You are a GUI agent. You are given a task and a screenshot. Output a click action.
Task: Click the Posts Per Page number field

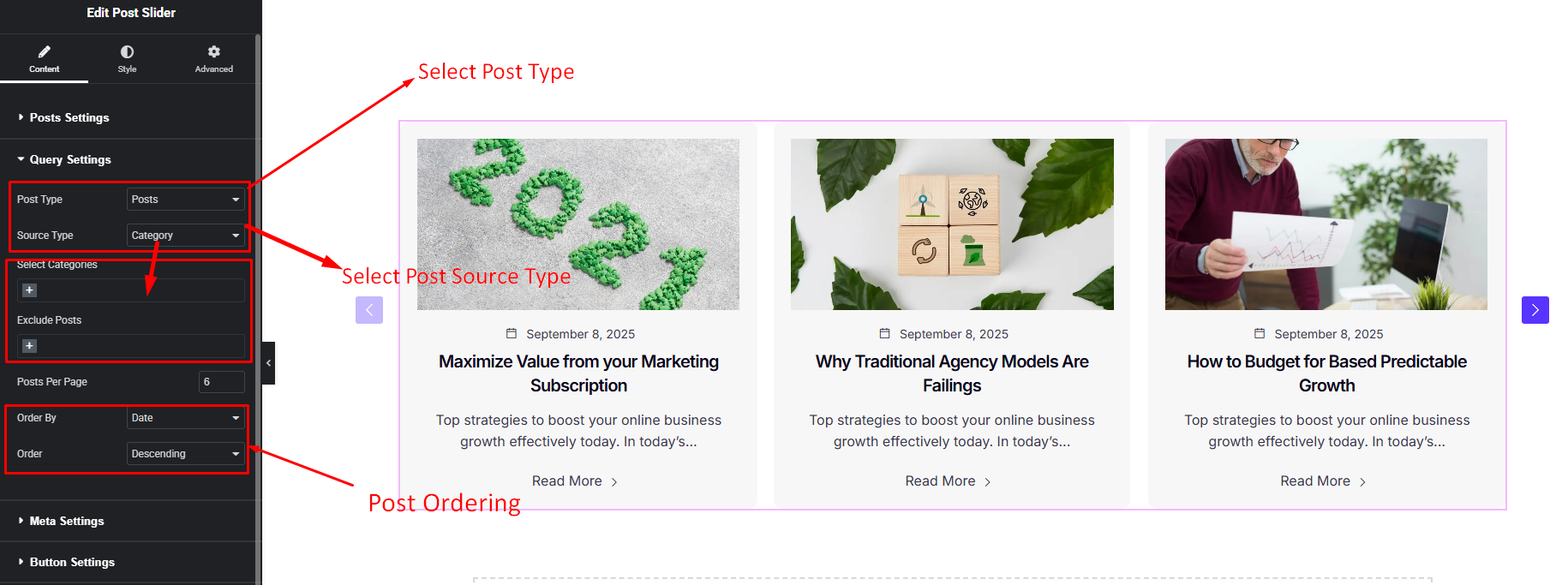pos(221,382)
